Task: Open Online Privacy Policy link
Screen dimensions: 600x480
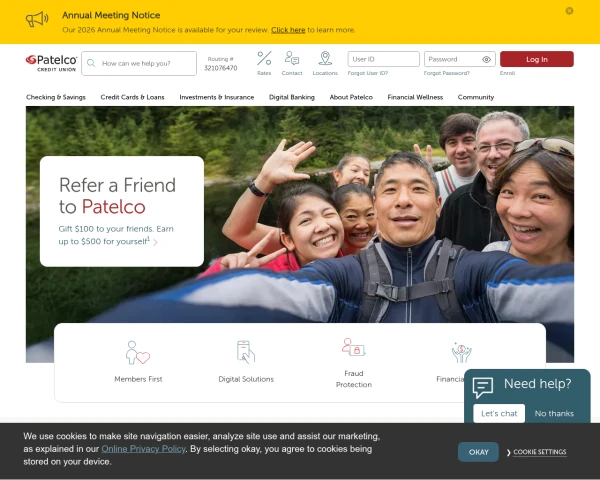Action: point(143,449)
